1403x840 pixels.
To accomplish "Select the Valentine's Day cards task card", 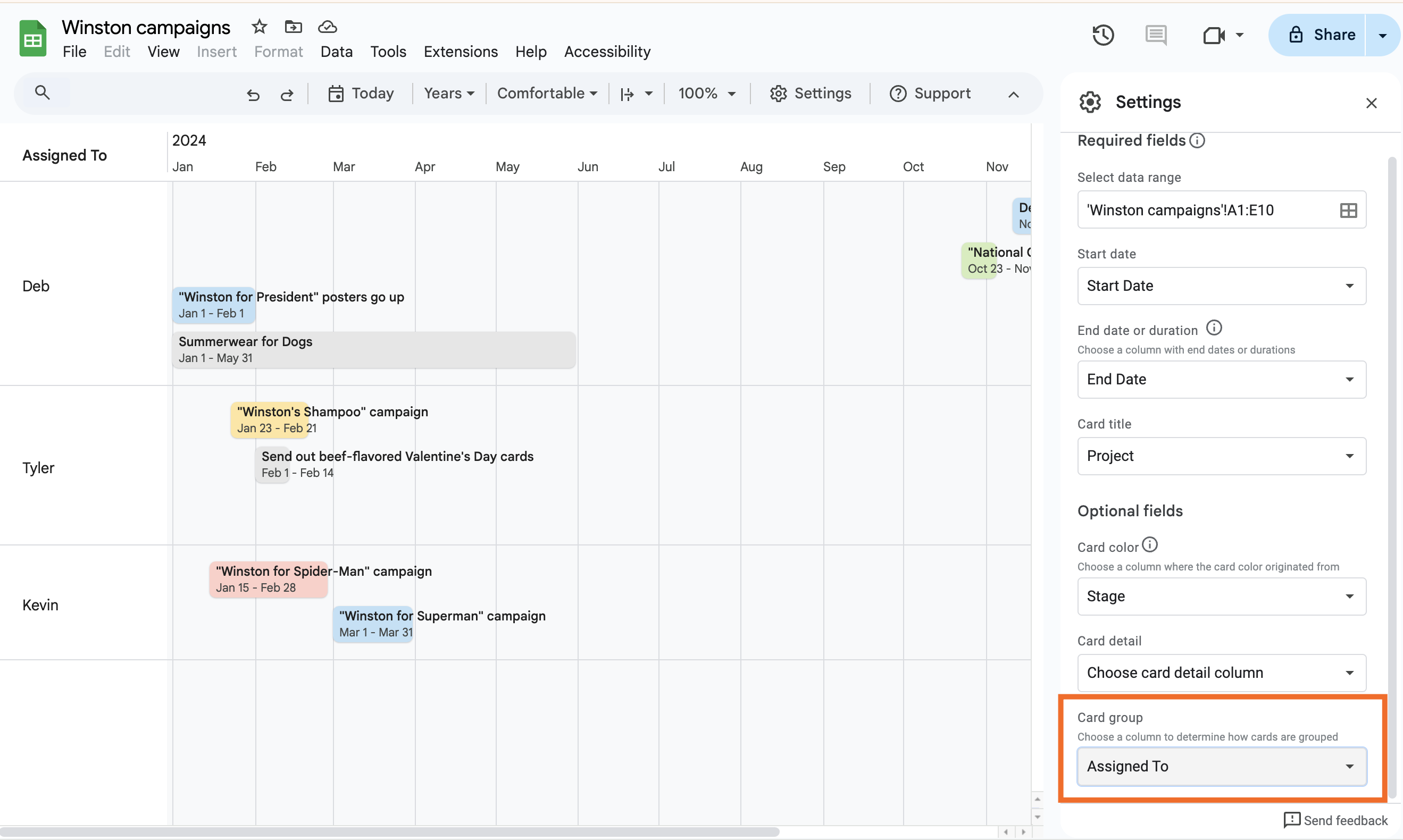I will [272, 464].
